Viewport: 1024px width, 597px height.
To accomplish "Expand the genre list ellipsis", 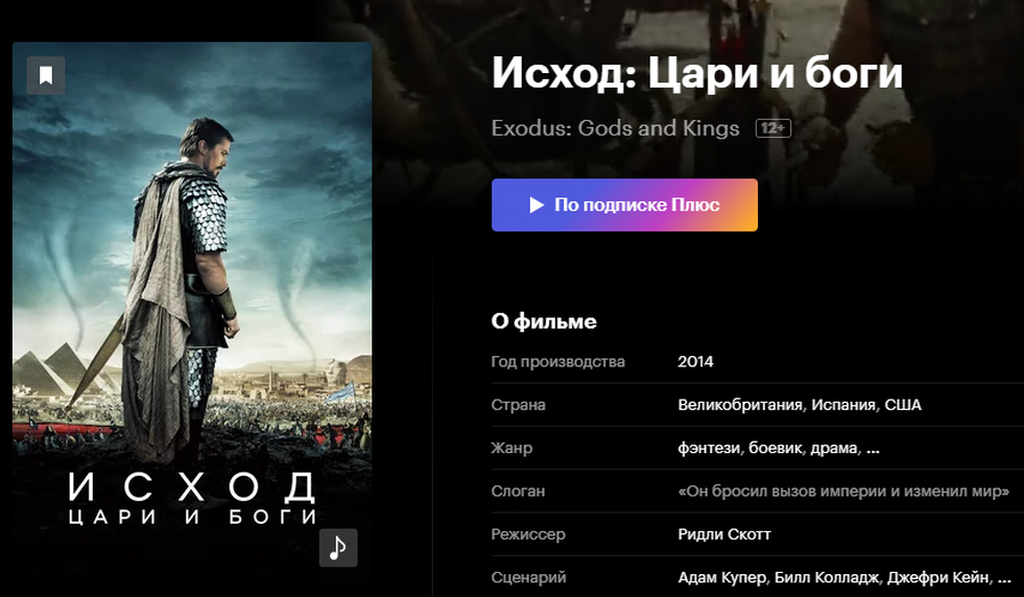I will pyautogui.click(x=872, y=449).
